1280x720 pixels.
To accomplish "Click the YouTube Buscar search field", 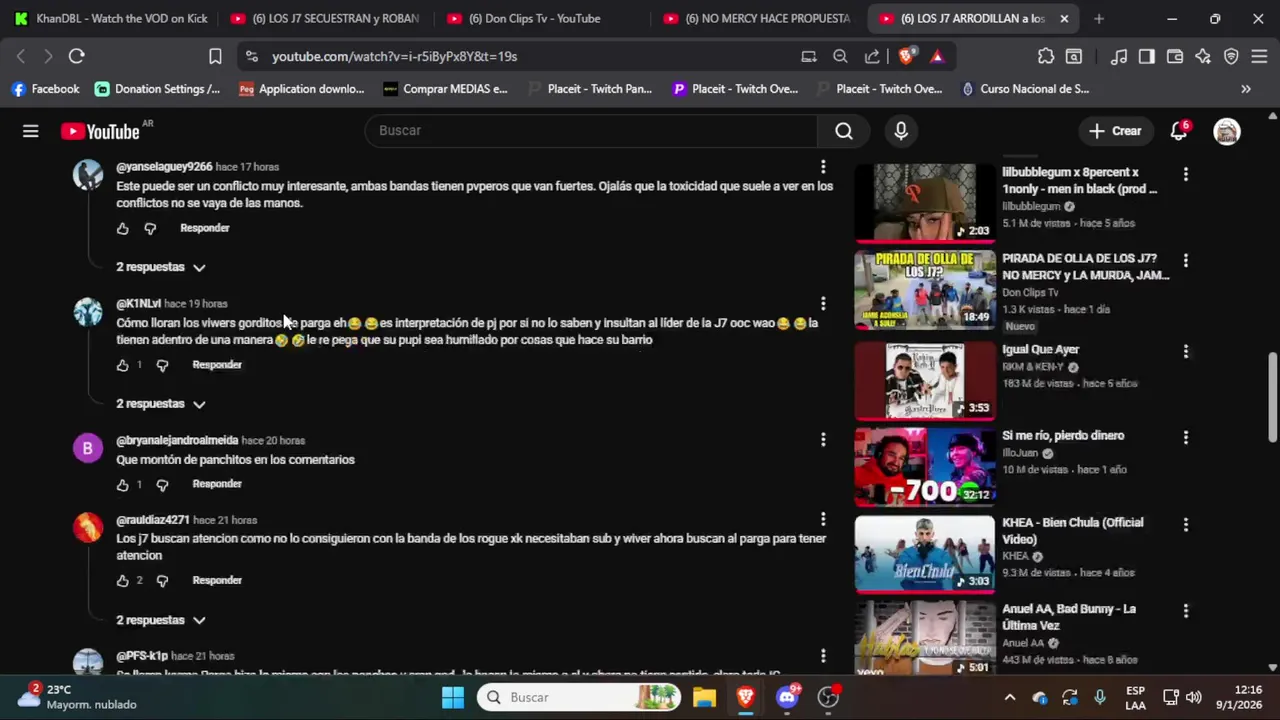I will click(592, 131).
